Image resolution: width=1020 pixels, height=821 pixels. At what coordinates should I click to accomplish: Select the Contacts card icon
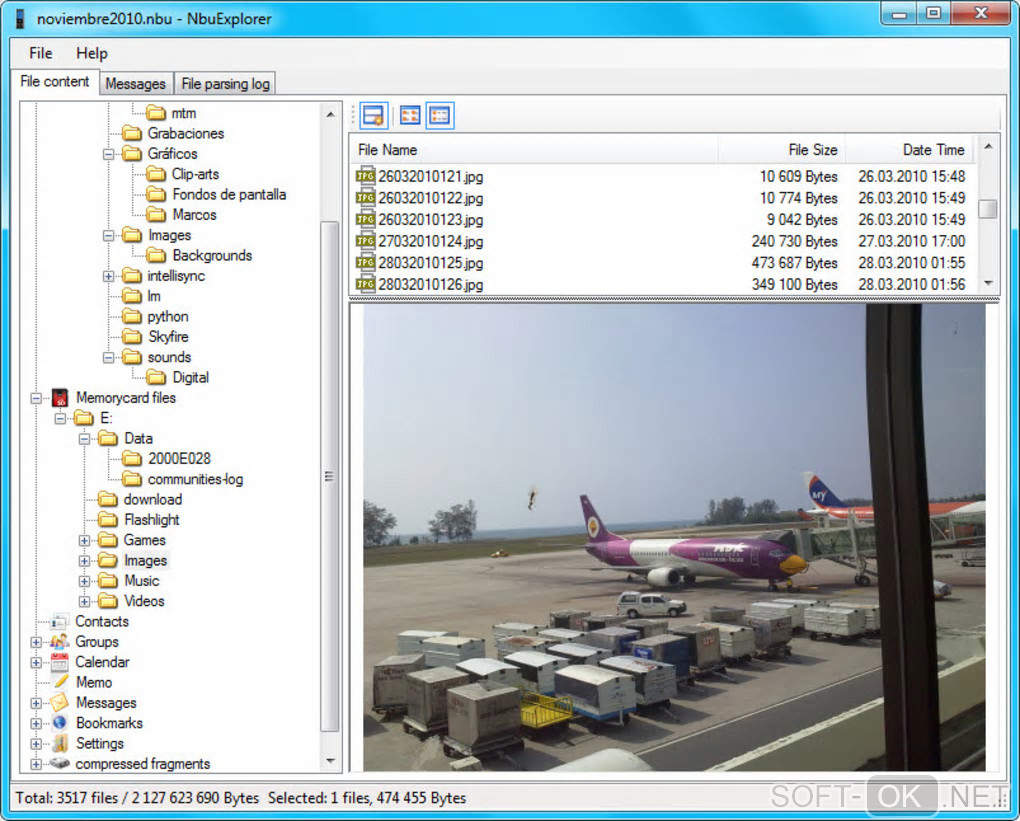point(60,621)
